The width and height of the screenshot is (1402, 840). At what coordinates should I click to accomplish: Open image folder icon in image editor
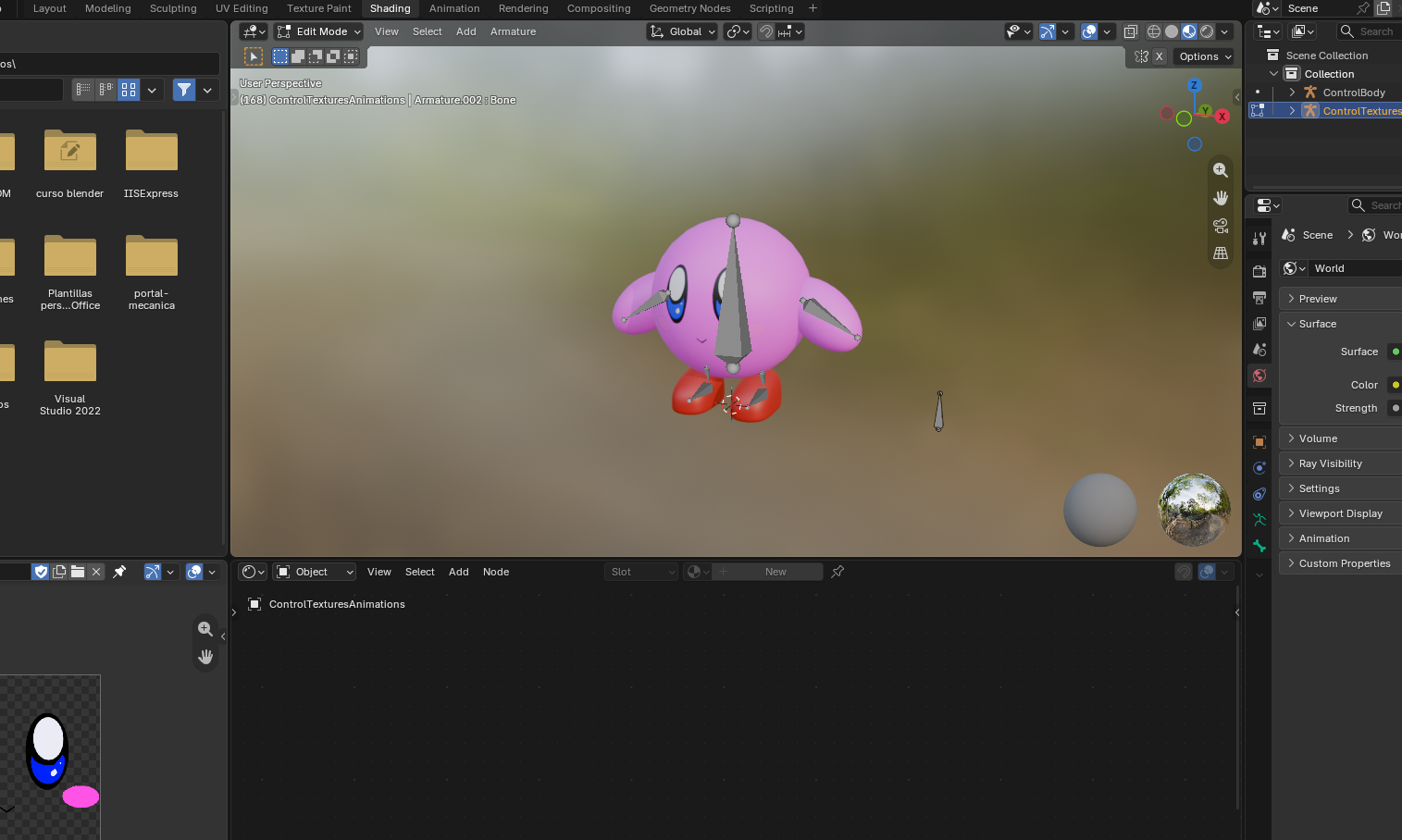(x=78, y=572)
